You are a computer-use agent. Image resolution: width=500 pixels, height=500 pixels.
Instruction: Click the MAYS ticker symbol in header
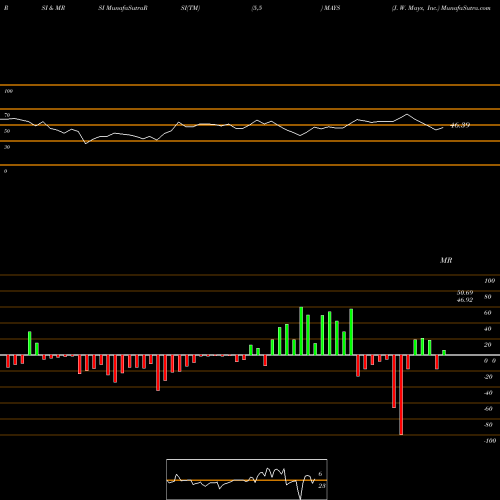332,8
